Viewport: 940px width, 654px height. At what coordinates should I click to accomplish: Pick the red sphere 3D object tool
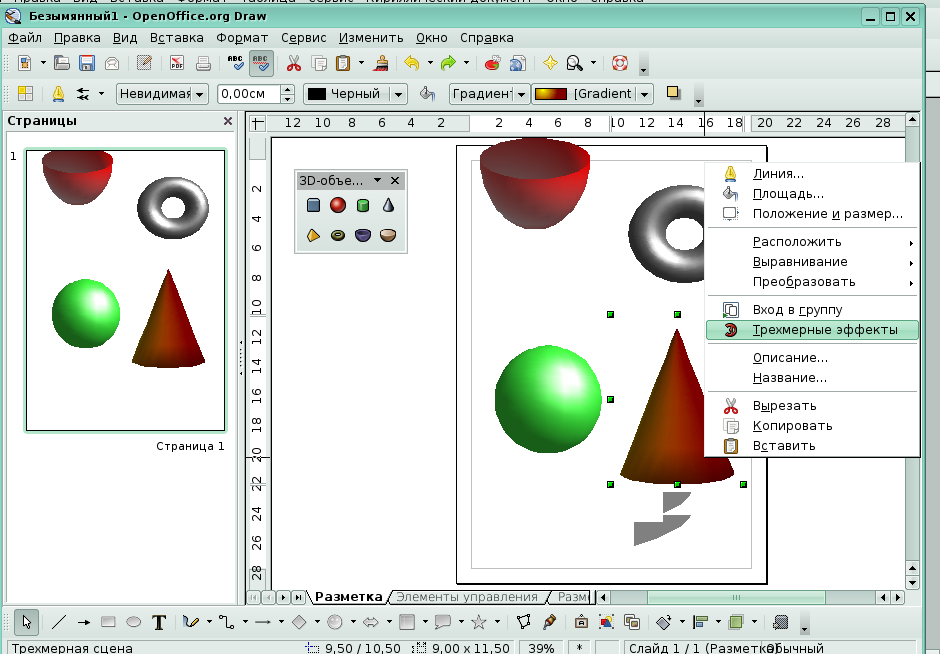338,205
